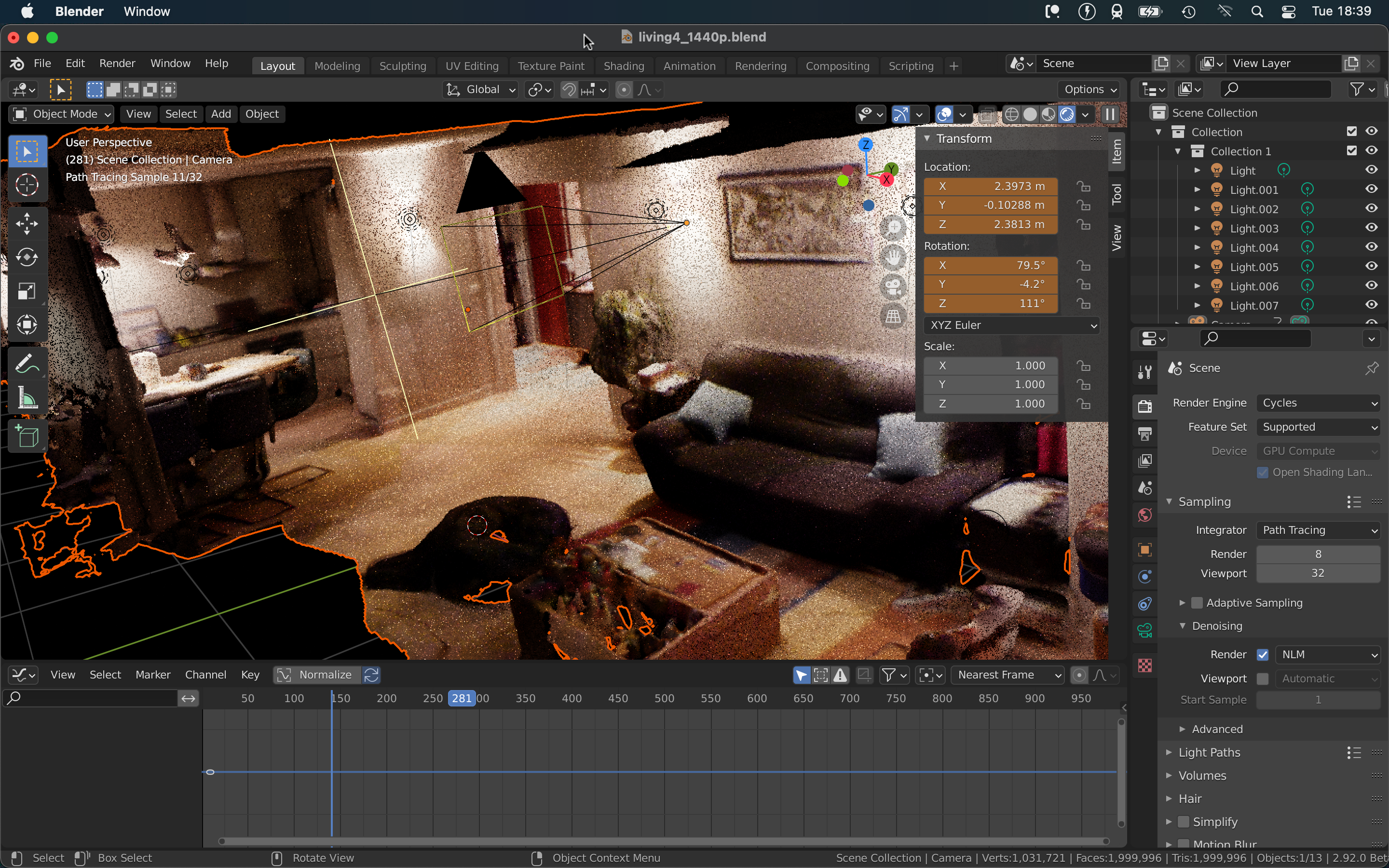
Task: Open the Options popover in the header
Action: tap(1090, 90)
